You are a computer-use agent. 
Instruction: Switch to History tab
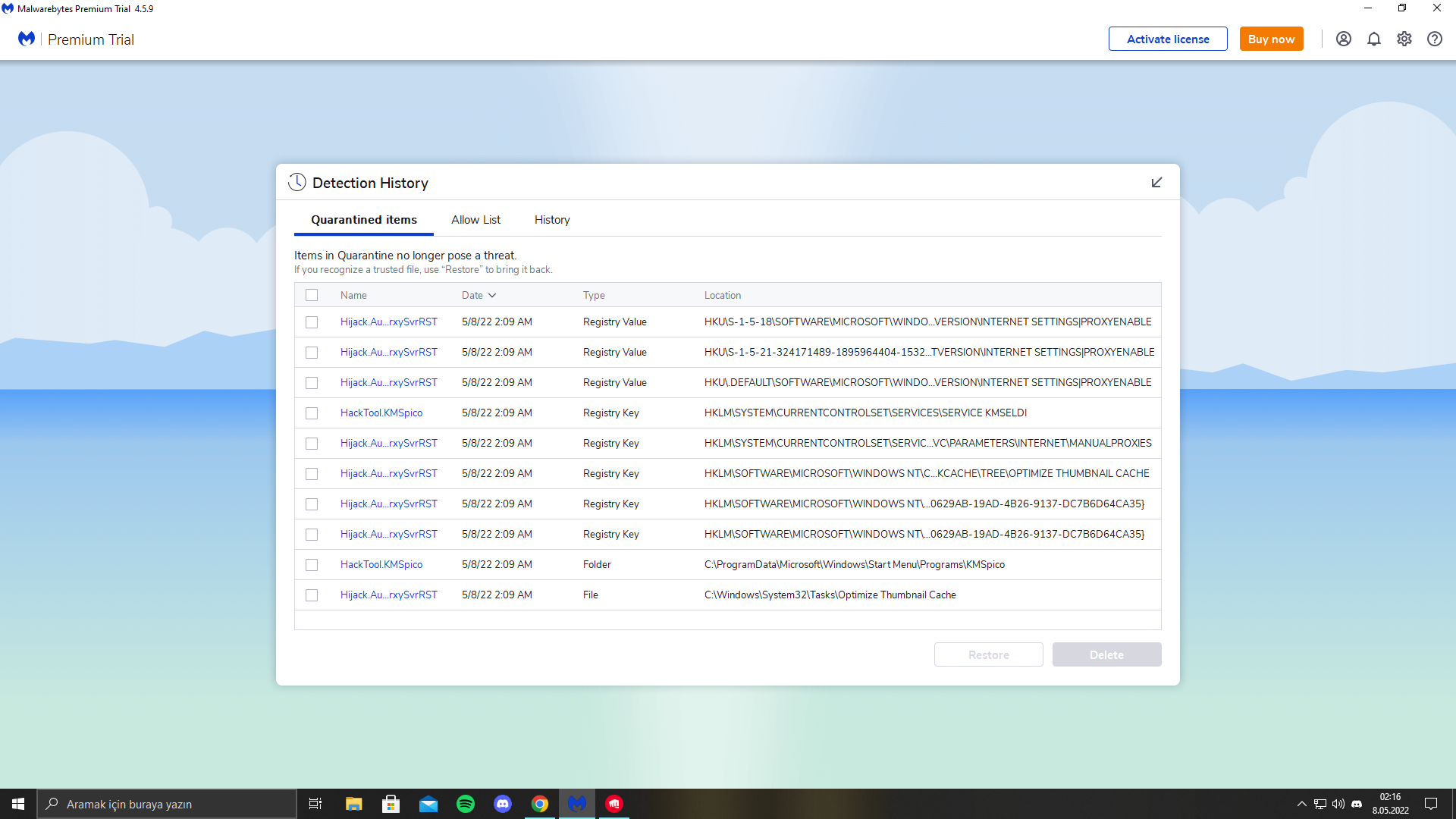pyautogui.click(x=552, y=220)
